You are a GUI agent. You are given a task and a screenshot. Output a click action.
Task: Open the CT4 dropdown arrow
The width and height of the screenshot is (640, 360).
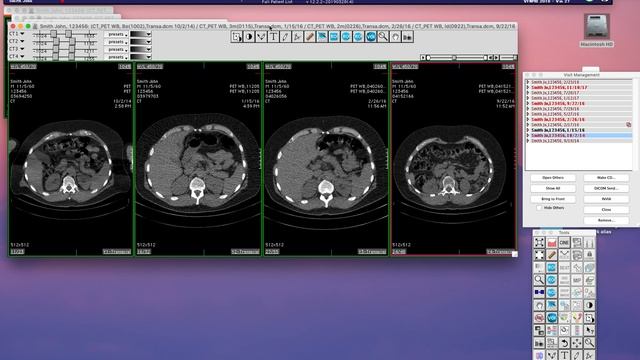[x=22, y=56]
